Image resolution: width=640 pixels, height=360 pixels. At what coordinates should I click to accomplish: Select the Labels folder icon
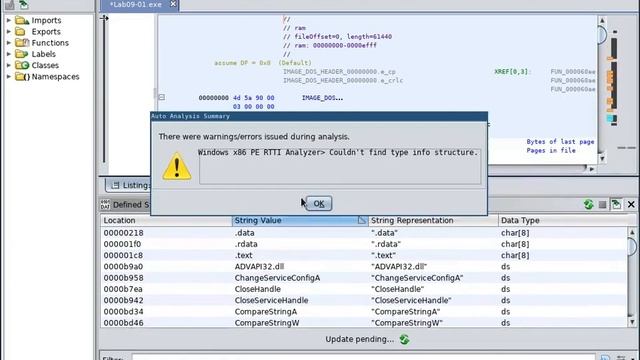pos(22,54)
